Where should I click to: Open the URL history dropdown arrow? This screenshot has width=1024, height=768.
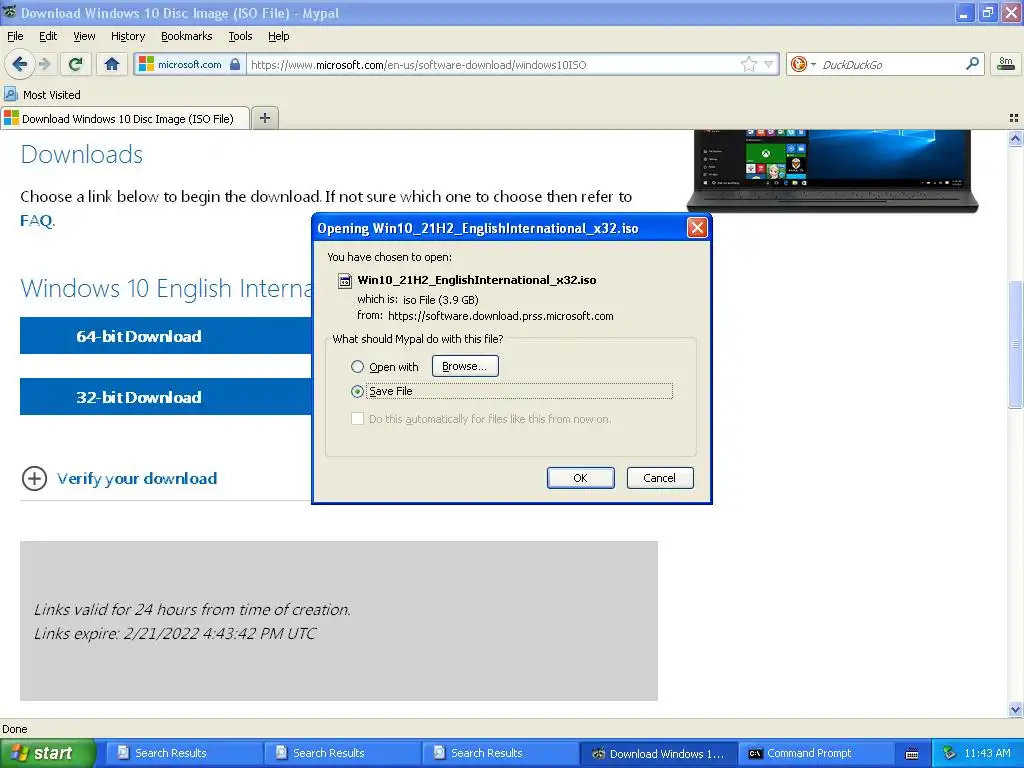(x=769, y=64)
